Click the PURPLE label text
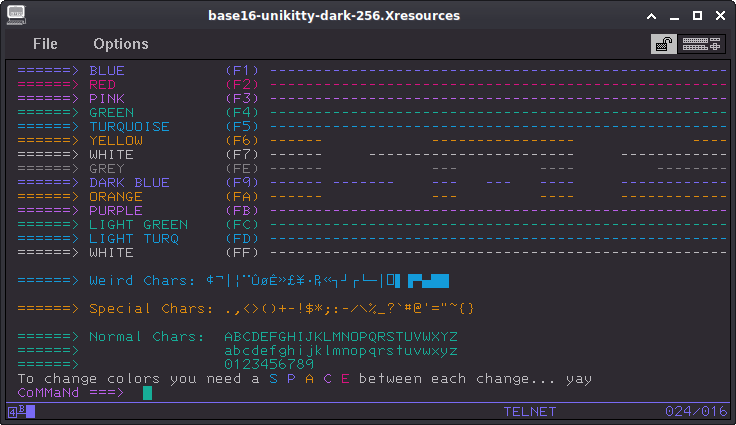The image size is (736, 425). tap(116, 210)
